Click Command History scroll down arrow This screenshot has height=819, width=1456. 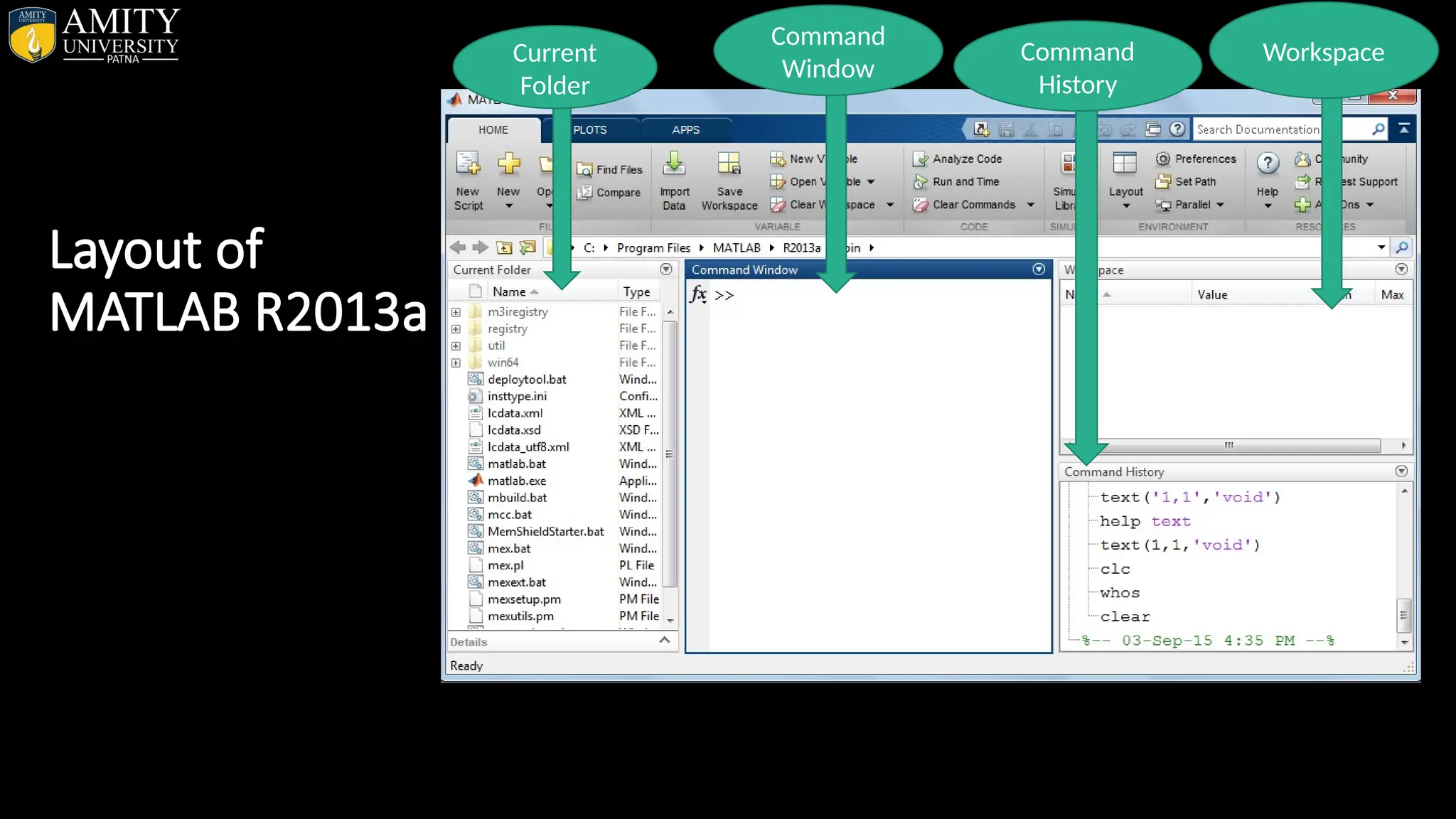pos(1404,642)
